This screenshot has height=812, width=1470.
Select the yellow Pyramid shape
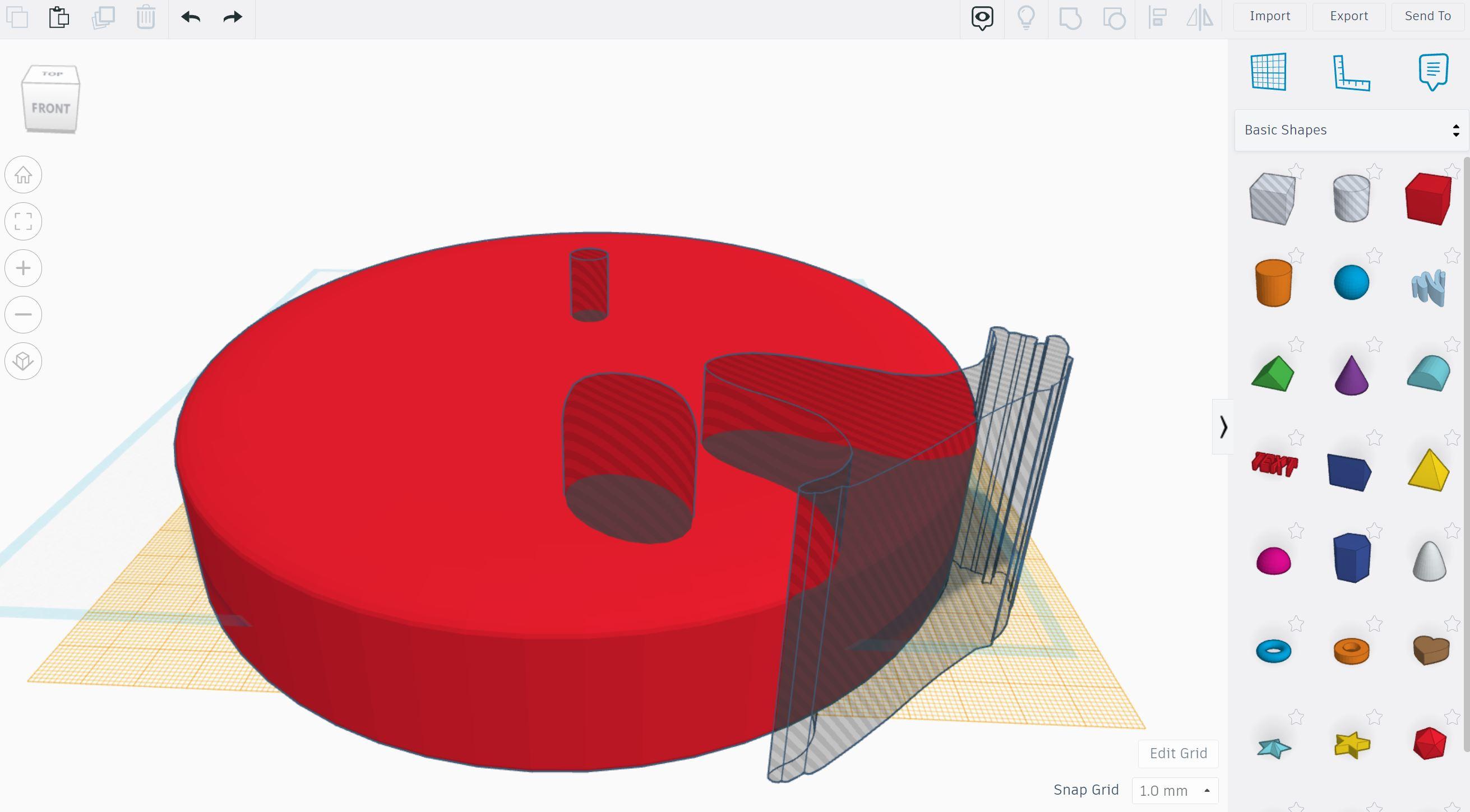(x=1429, y=470)
